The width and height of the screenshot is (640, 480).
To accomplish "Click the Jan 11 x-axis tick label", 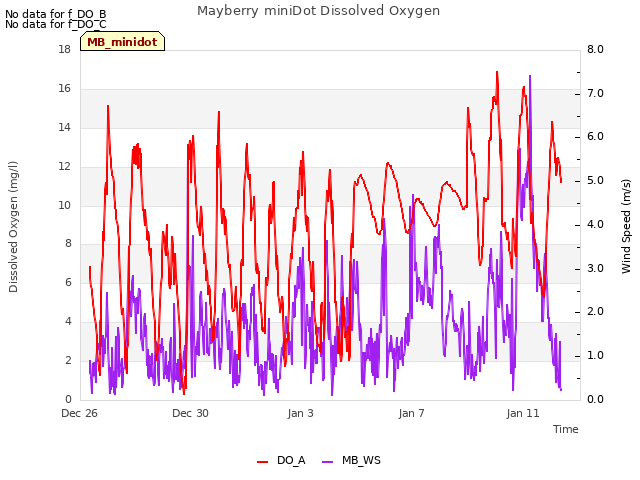I will [523, 413].
